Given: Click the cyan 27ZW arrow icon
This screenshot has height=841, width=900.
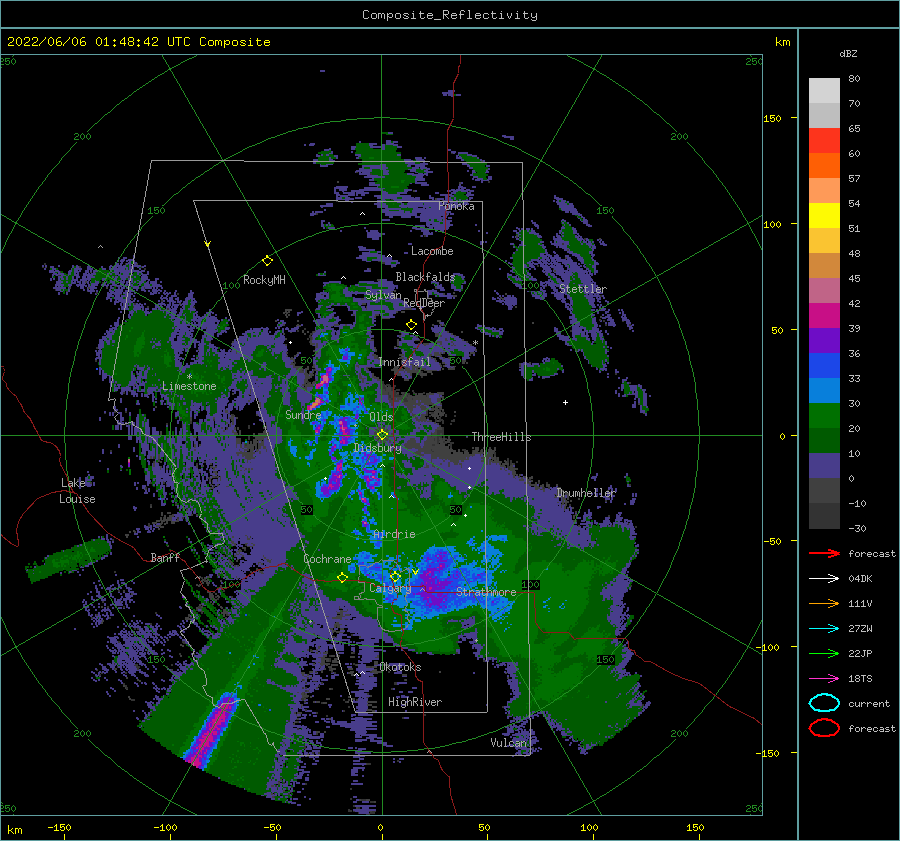Looking at the screenshot, I should [824, 629].
